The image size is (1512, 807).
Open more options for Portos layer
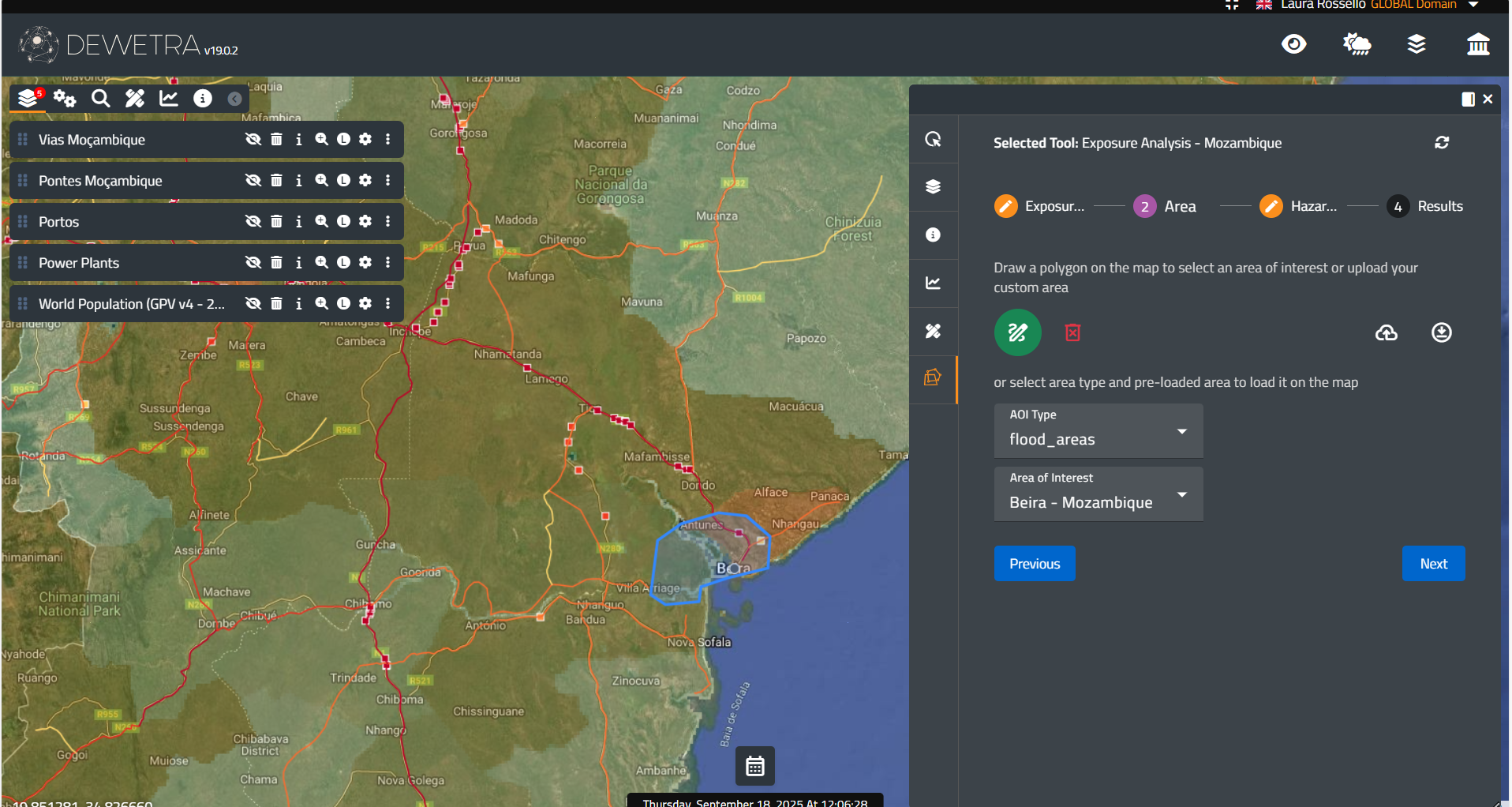pos(387,222)
